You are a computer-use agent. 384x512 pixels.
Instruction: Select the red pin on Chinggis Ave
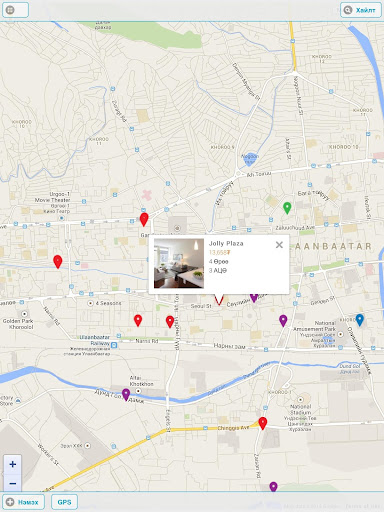pyautogui.click(x=263, y=423)
